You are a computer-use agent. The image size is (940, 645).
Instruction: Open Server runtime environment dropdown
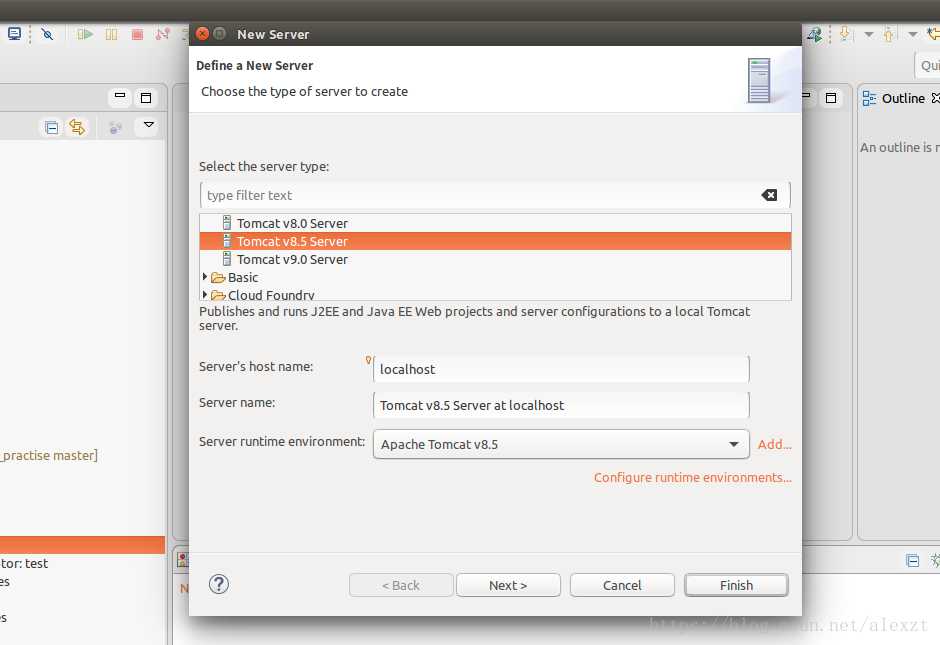click(x=561, y=444)
